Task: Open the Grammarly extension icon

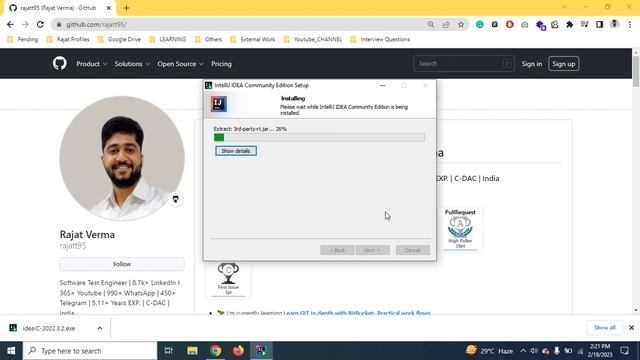Action: pyautogui.click(x=480, y=24)
